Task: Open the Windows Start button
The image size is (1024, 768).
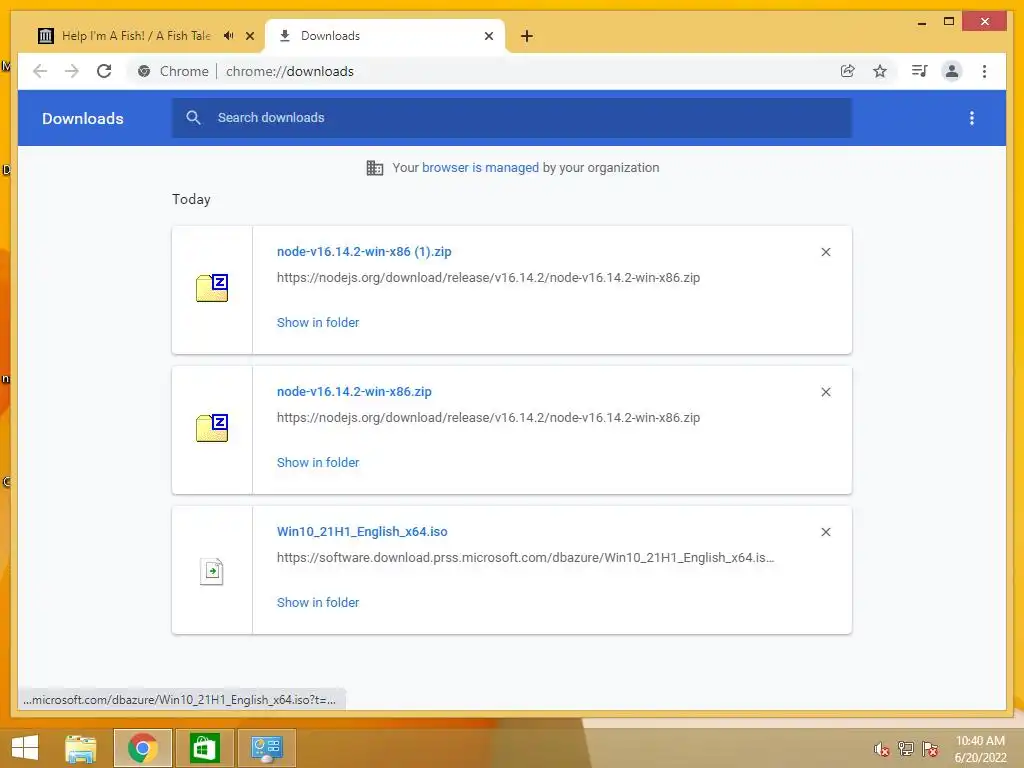Action: pos(25,748)
